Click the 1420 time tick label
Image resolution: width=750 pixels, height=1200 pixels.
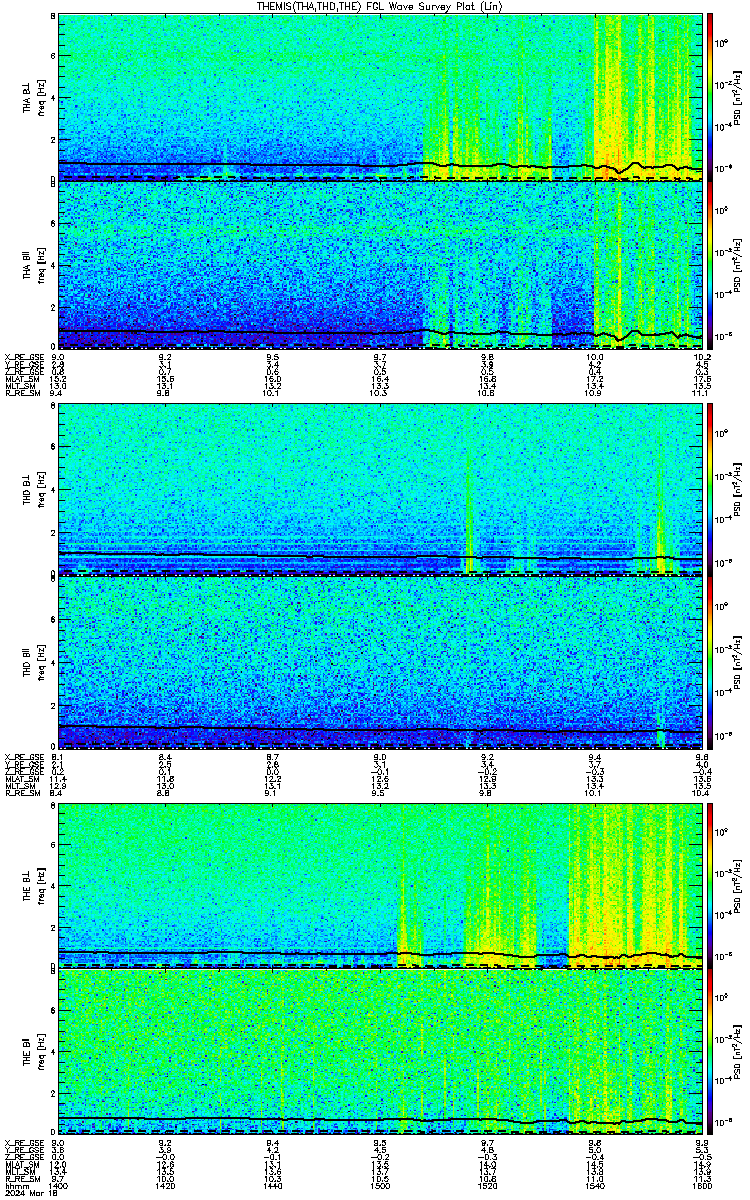[166, 1184]
